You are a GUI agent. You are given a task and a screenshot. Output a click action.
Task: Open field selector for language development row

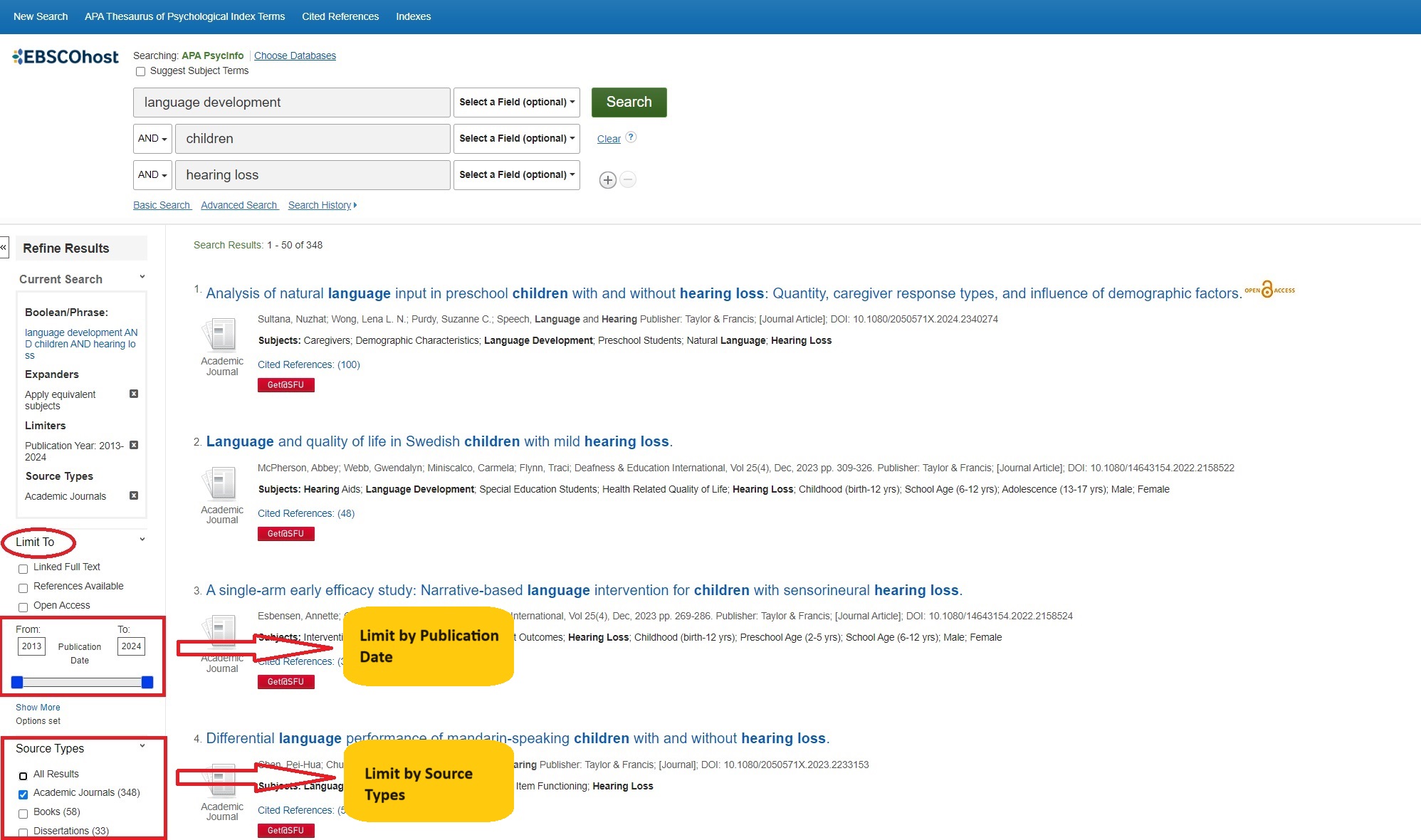[517, 103]
